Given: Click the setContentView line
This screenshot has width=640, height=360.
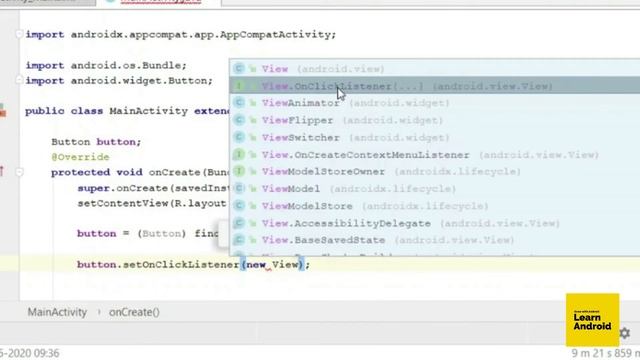Looking at the screenshot, I should coord(152,203).
